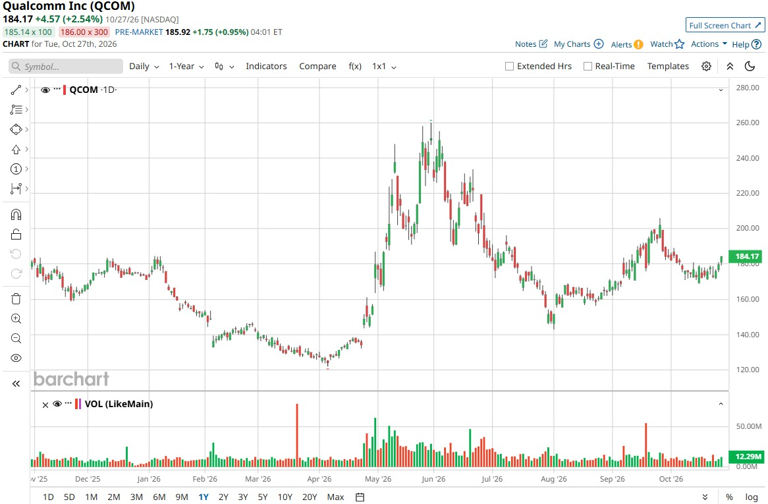The image size is (768, 504).
Task: Toggle magnet snap mode
Action: tap(16, 215)
